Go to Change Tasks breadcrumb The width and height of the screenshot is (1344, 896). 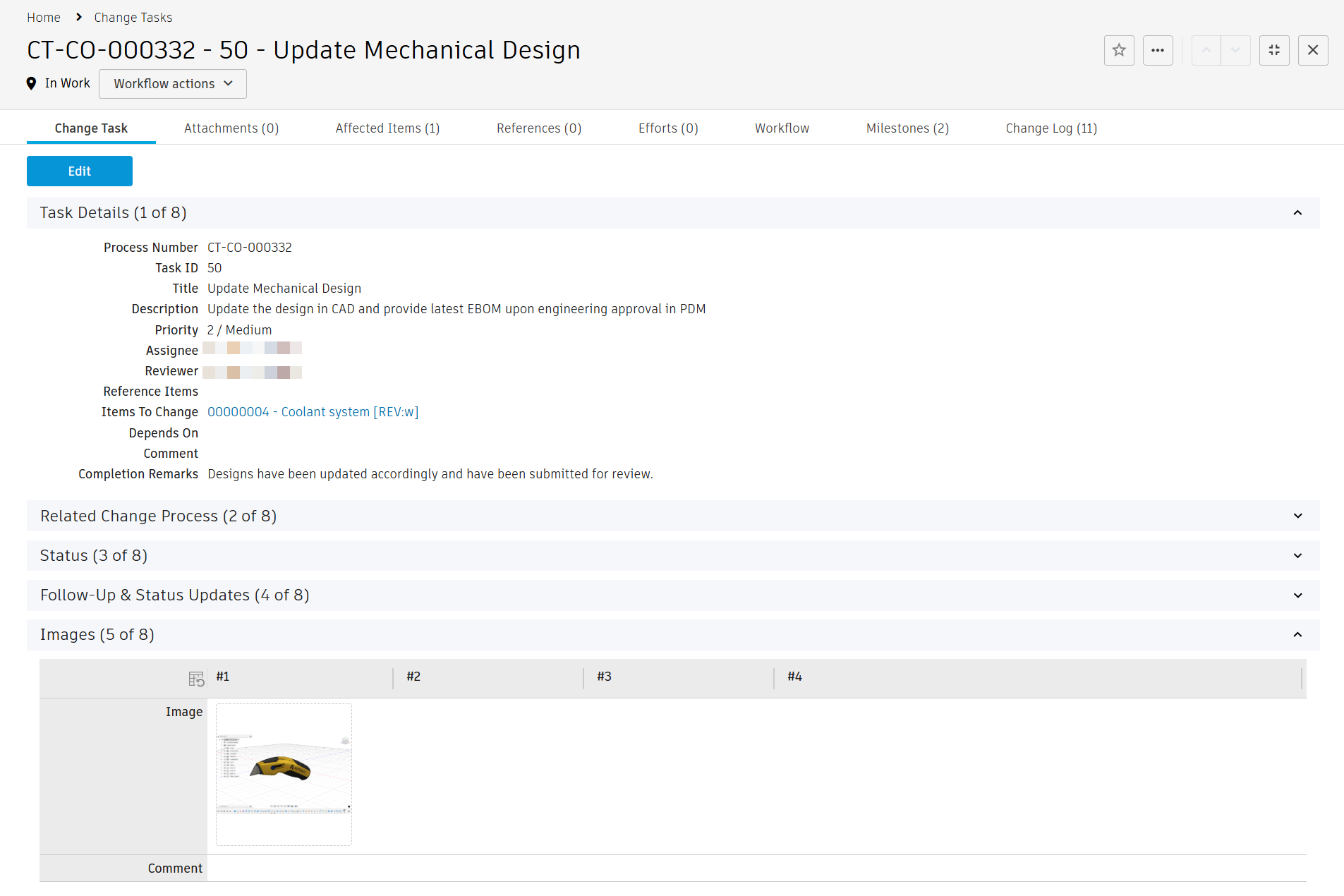(133, 18)
